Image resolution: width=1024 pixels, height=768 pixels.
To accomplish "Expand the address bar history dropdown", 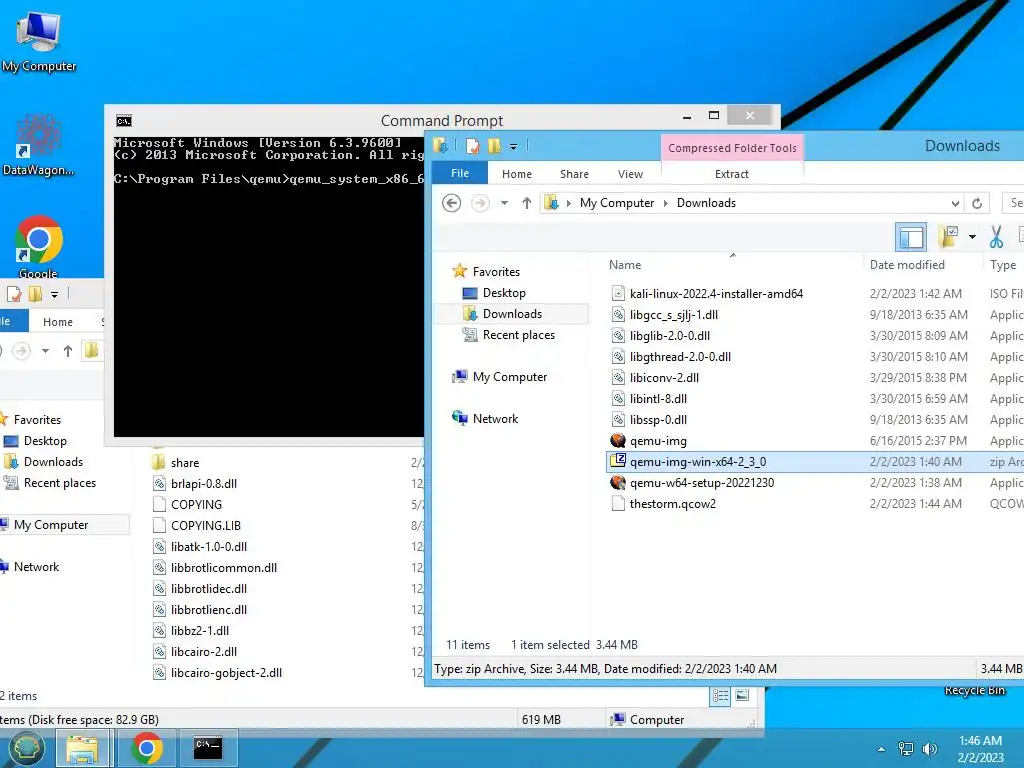I will (955, 203).
